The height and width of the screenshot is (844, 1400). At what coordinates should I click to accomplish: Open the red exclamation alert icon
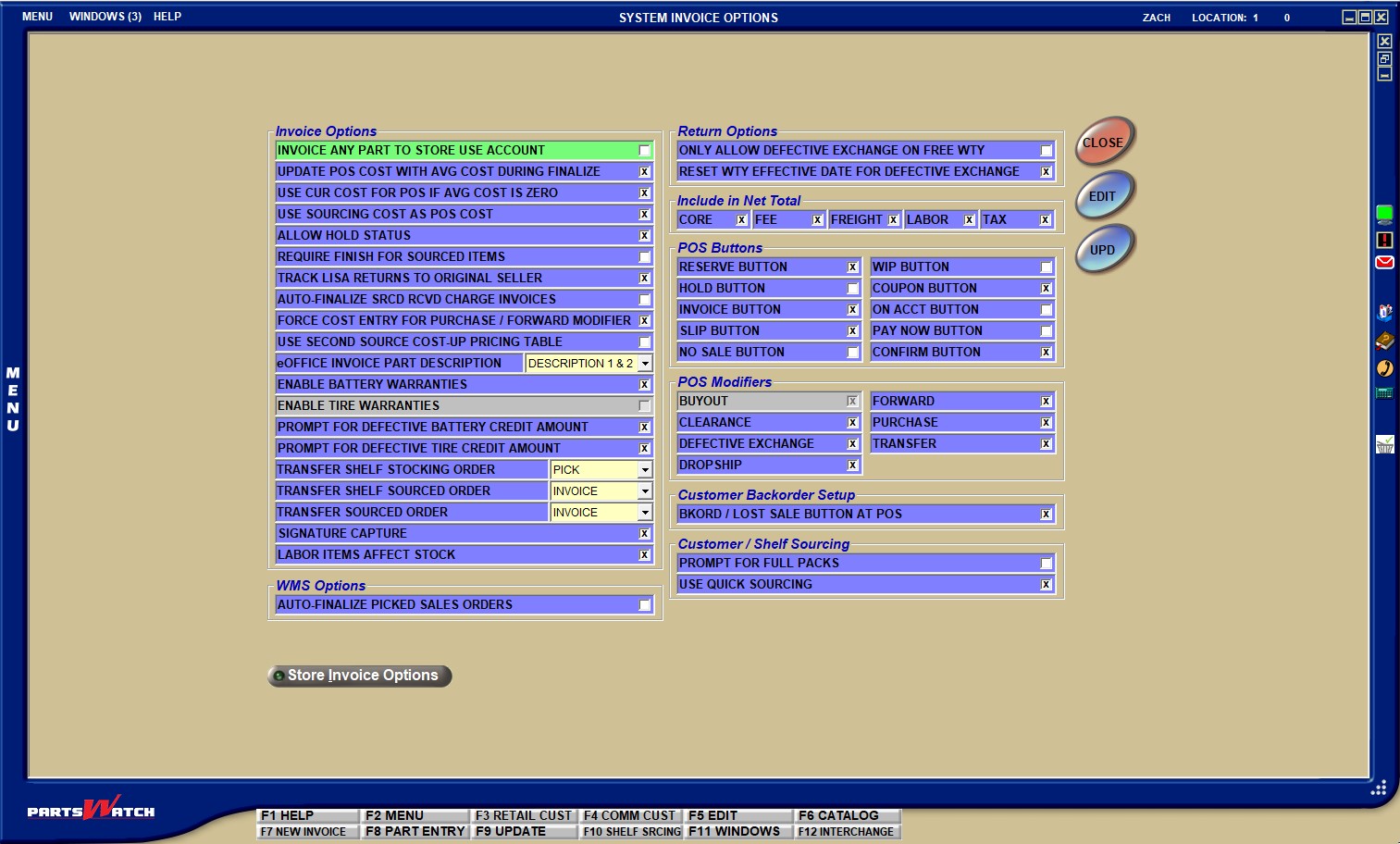1384,240
